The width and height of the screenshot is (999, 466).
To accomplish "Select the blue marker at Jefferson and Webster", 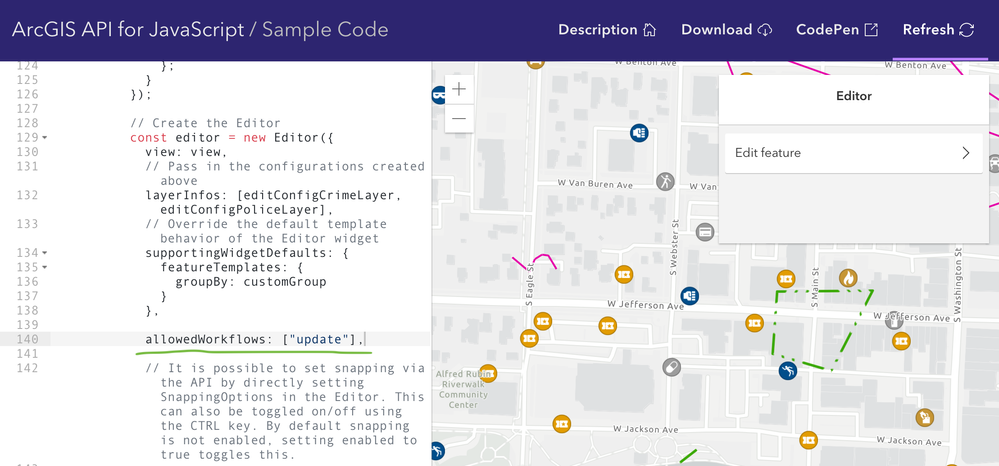I will tap(689, 295).
